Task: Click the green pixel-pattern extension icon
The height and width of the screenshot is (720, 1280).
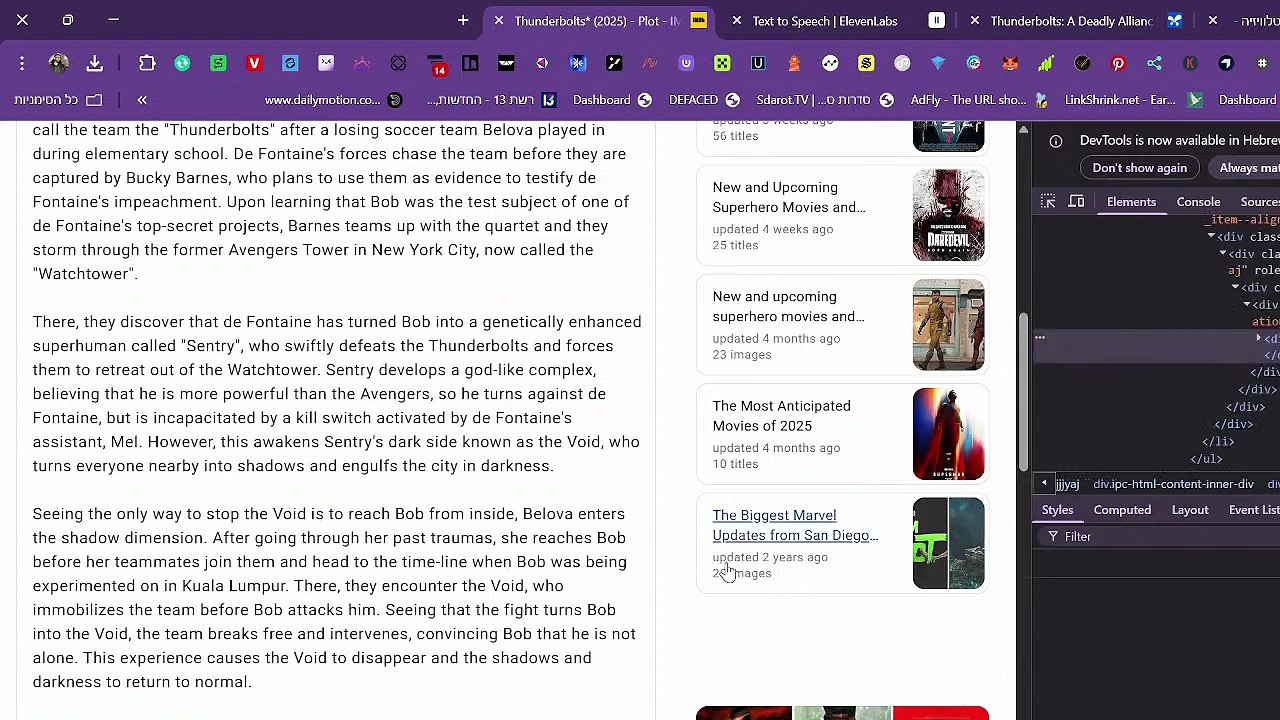Action: pyautogui.click(x=722, y=63)
